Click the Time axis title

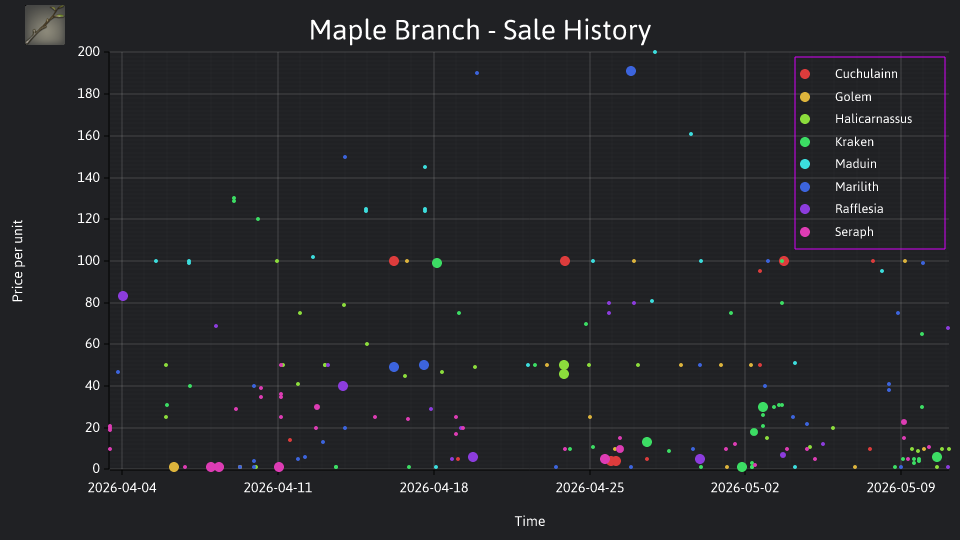coord(530,522)
